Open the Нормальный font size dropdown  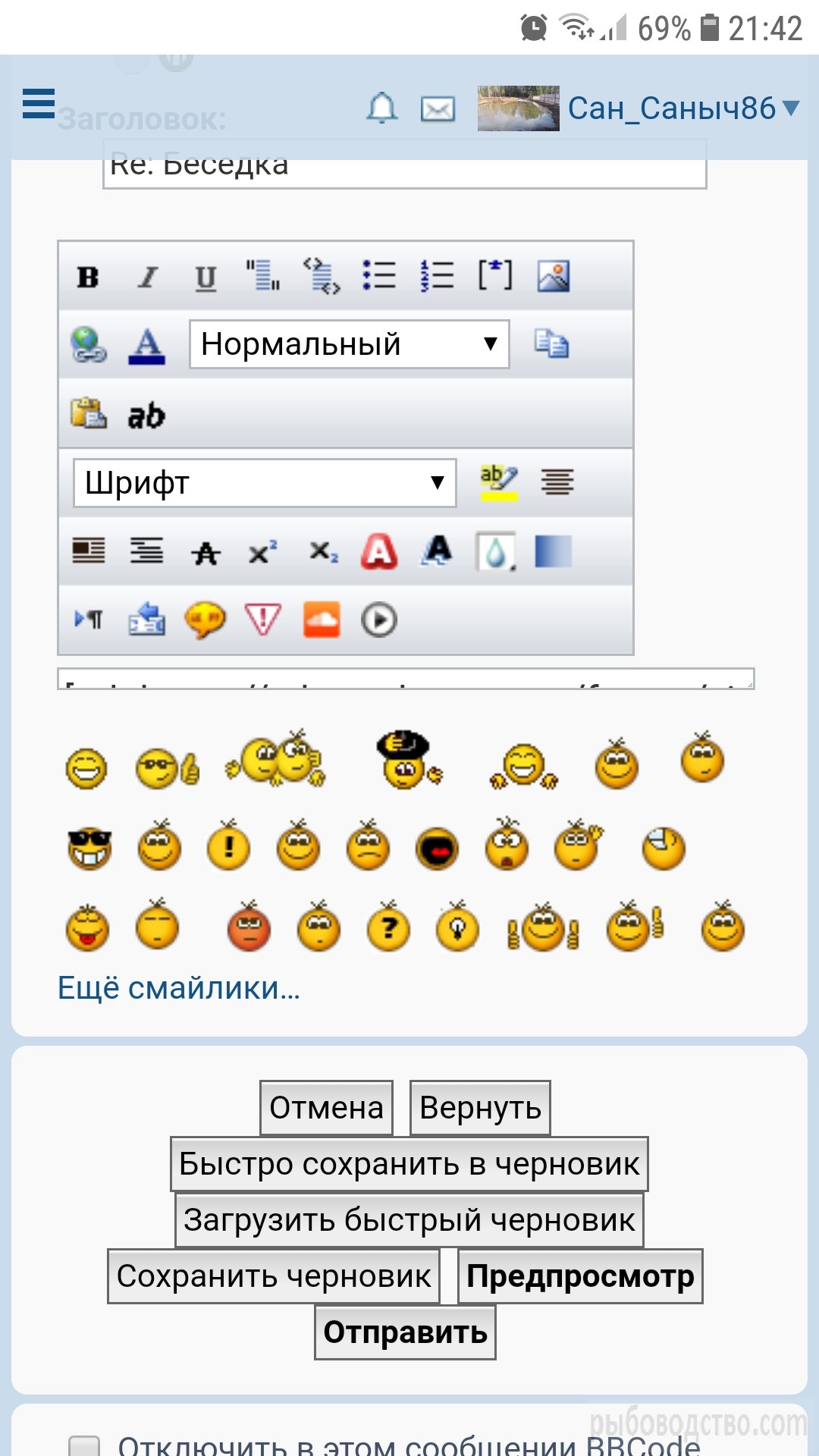pos(350,344)
